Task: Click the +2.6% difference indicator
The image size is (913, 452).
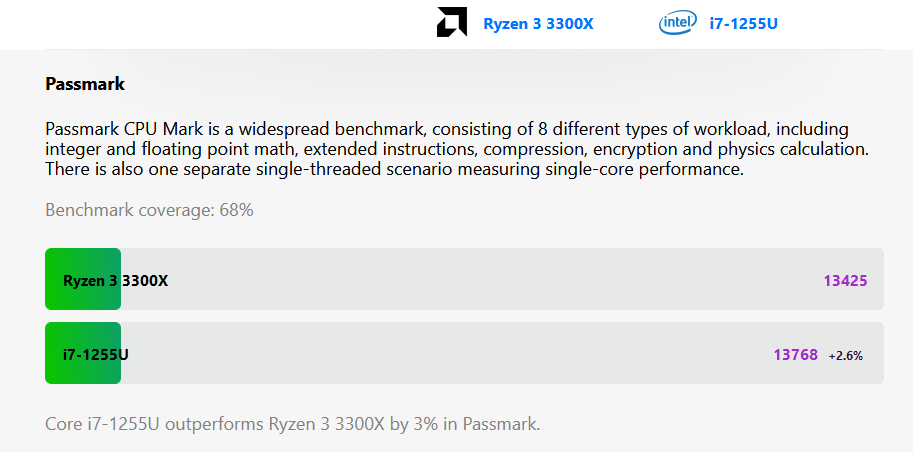Action: tap(845, 355)
